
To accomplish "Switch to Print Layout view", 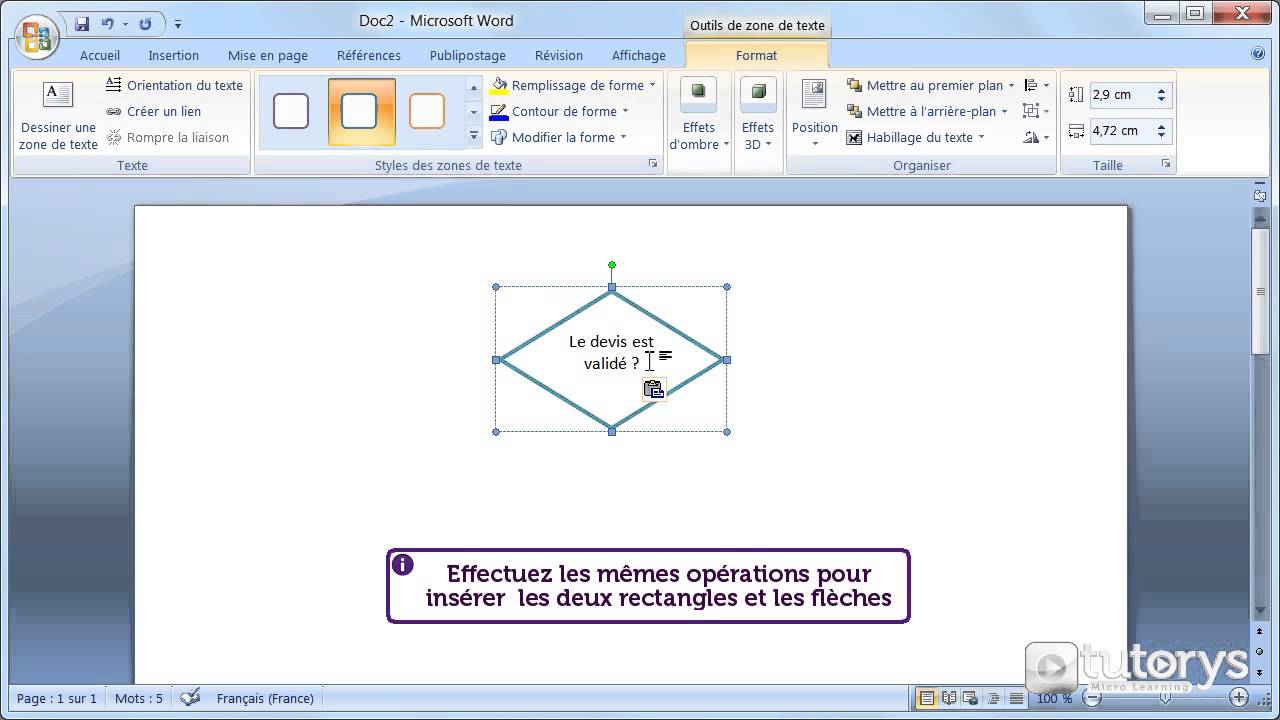I will [x=926, y=698].
